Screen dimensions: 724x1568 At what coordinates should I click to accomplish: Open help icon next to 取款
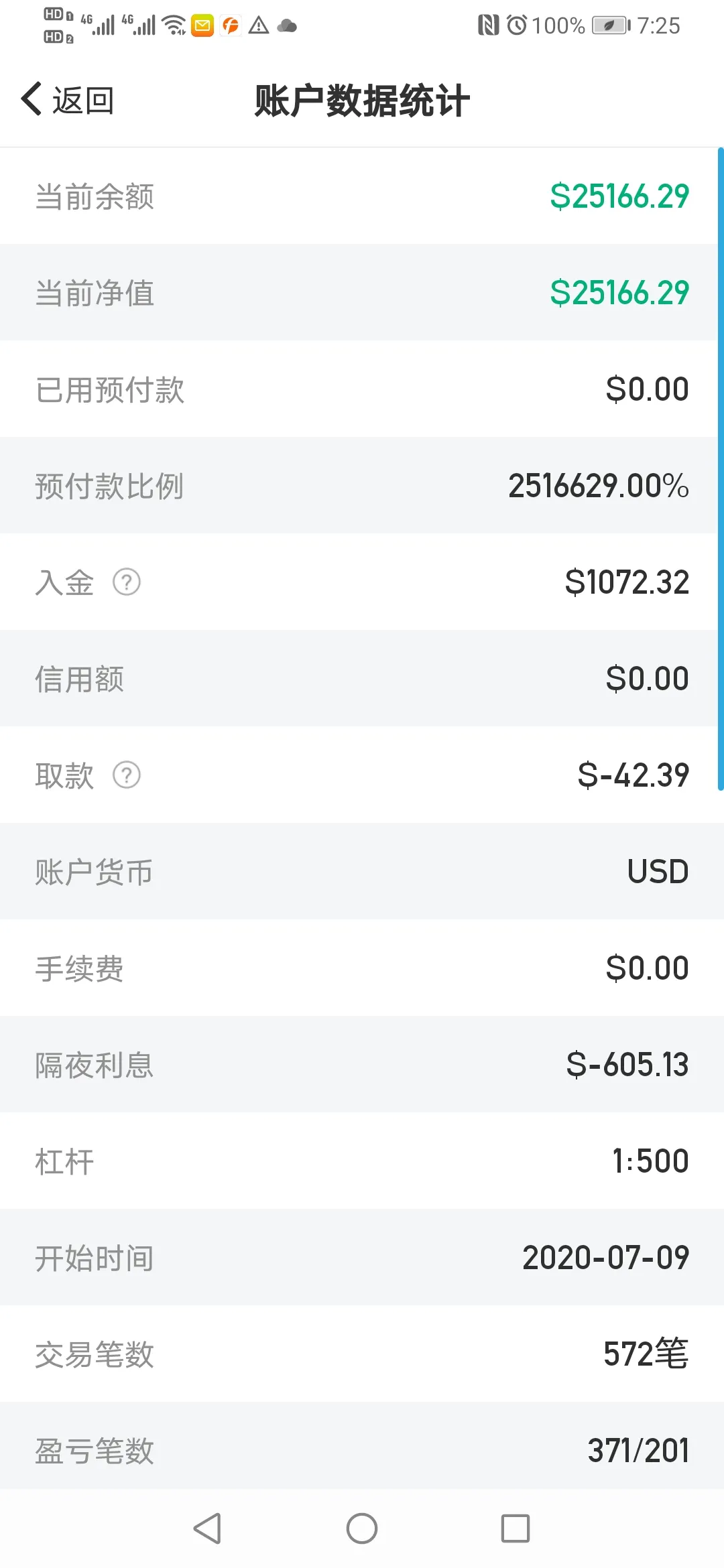[x=127, y=775]
